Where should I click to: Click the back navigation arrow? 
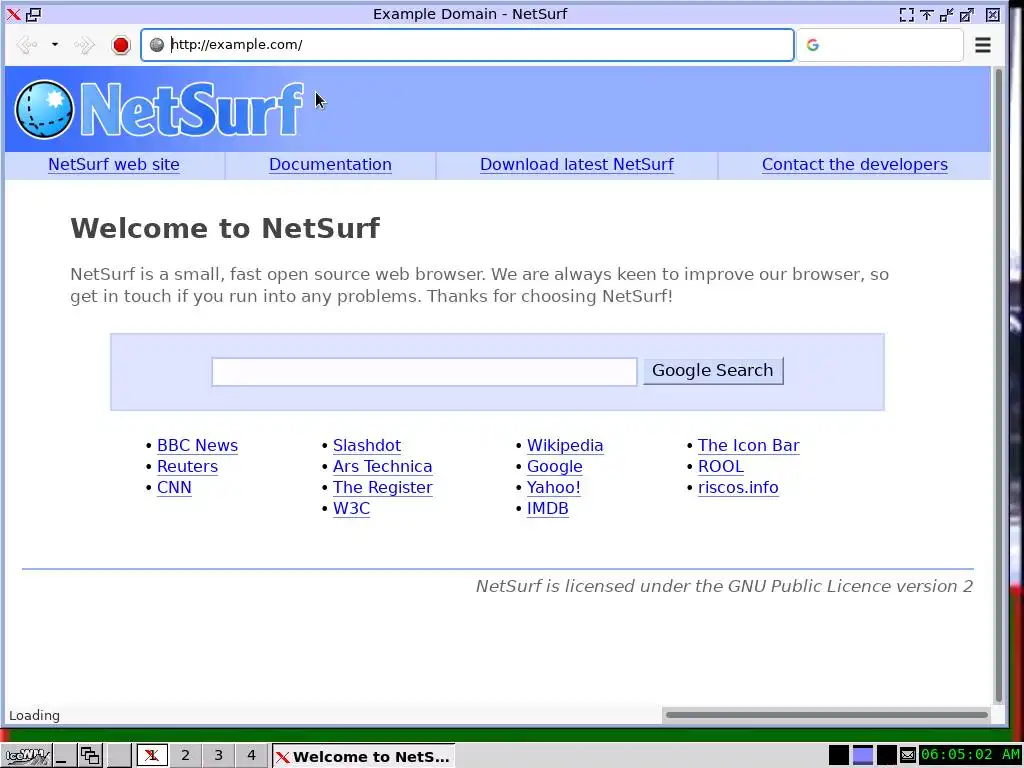coord(27,44)
